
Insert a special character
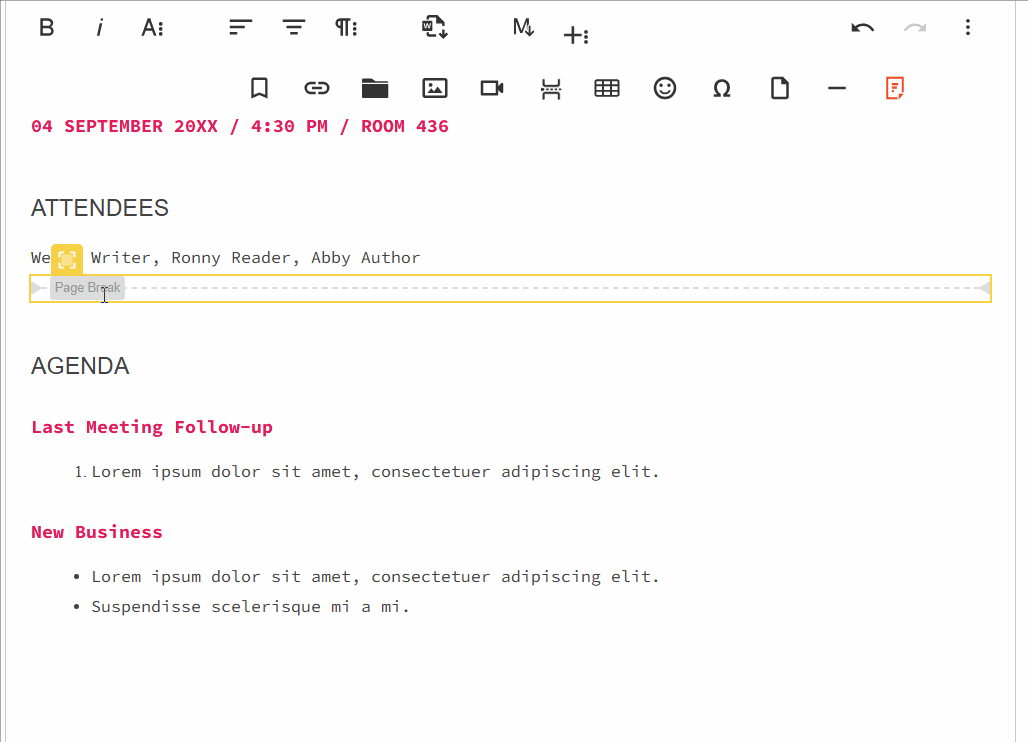[722, 88]
